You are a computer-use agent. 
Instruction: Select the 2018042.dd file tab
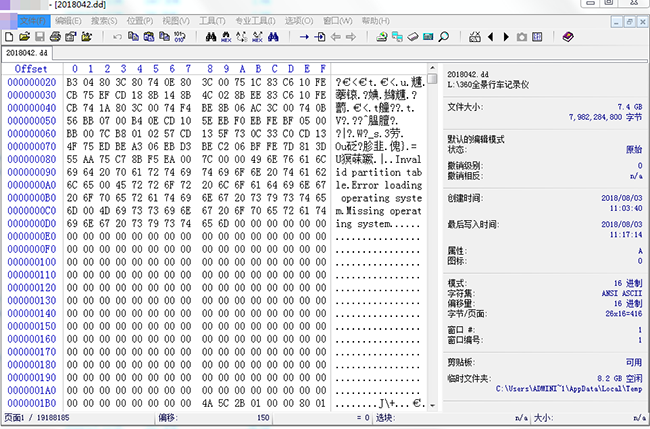pos(28,53)
